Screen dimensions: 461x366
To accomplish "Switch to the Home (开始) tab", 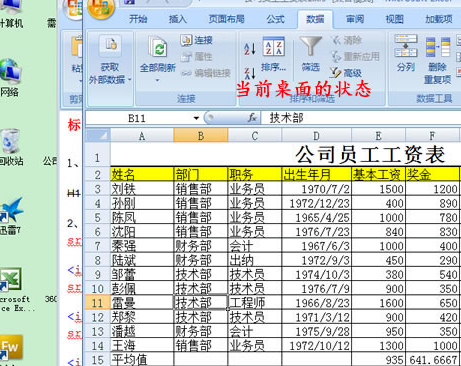I will point(138,19).
